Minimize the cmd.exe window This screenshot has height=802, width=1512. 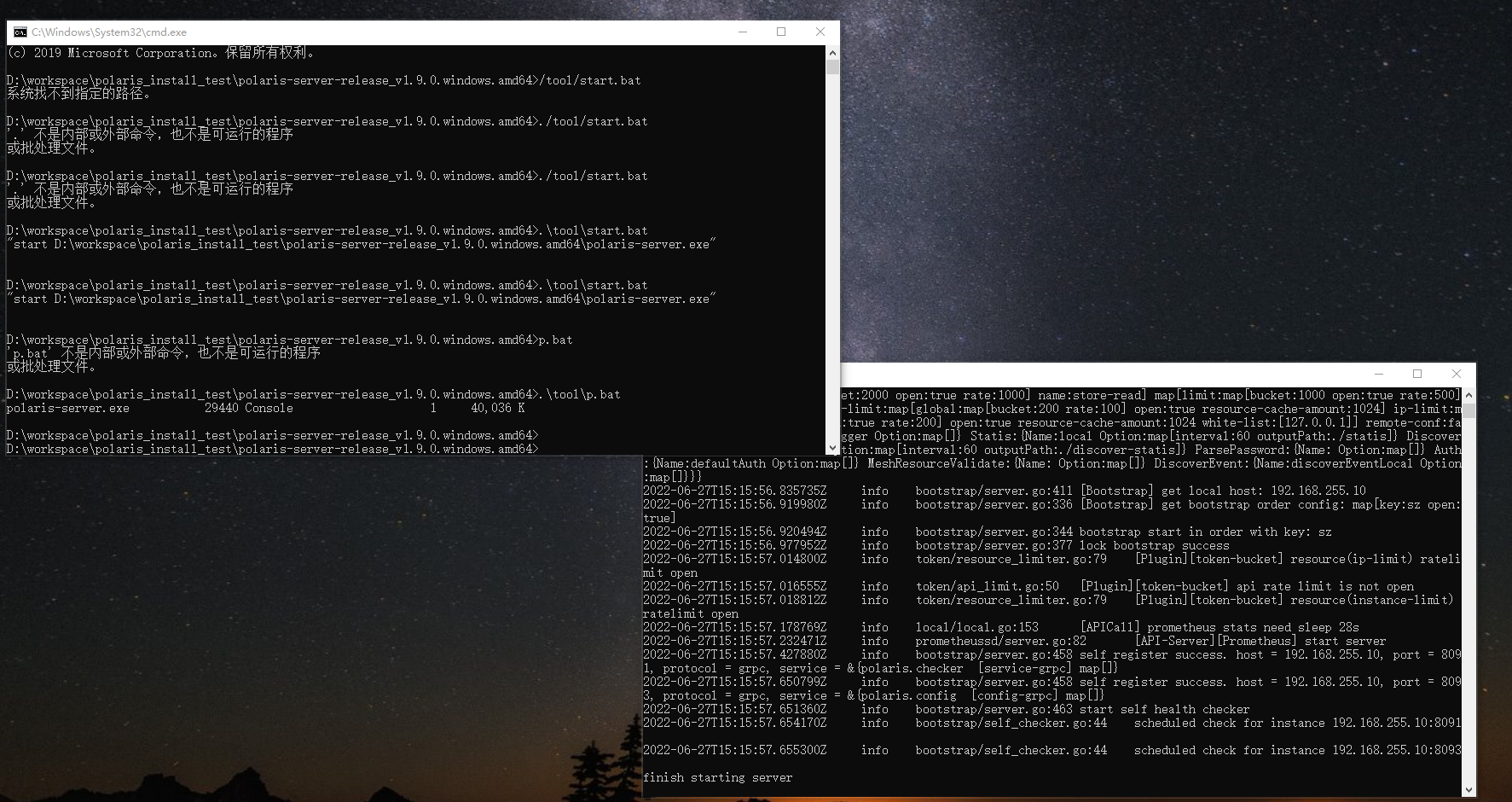point(741,32)
